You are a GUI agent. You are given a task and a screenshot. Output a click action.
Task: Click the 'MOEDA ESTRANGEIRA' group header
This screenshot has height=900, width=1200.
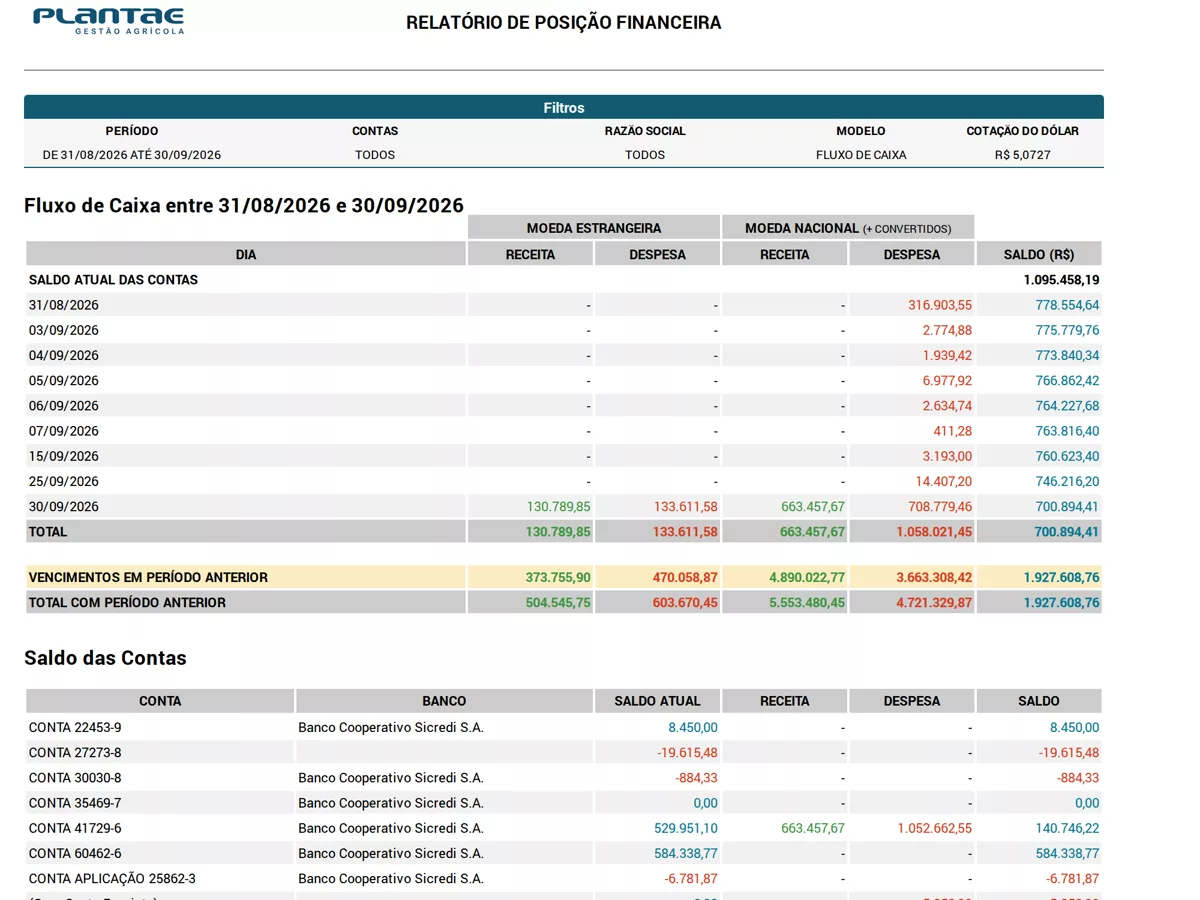click(594, 228)
